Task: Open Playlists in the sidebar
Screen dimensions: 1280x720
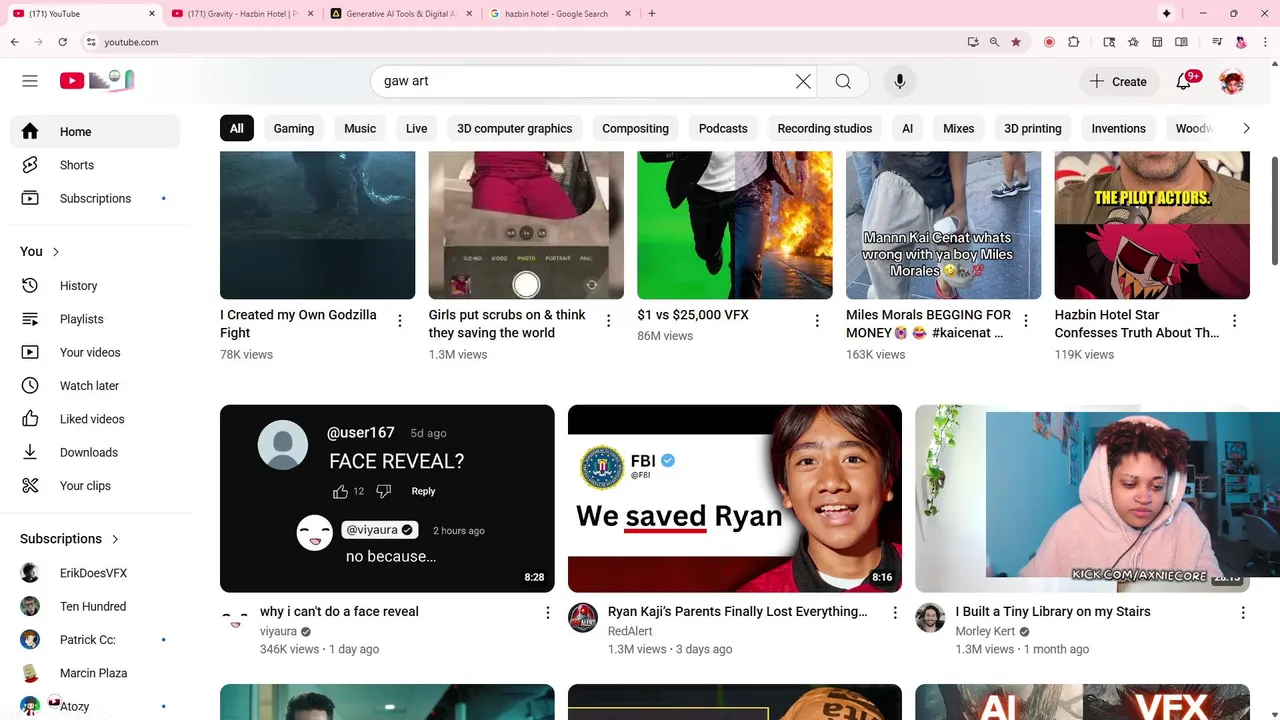Action: [95, 319]
